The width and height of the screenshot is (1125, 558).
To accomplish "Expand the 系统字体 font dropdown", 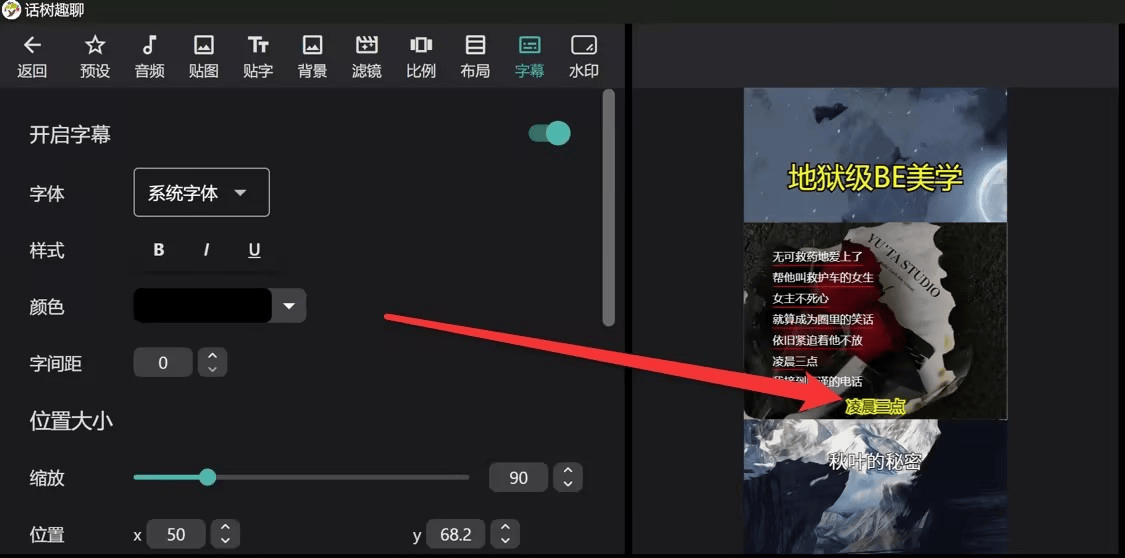I will tap(201, 193).
